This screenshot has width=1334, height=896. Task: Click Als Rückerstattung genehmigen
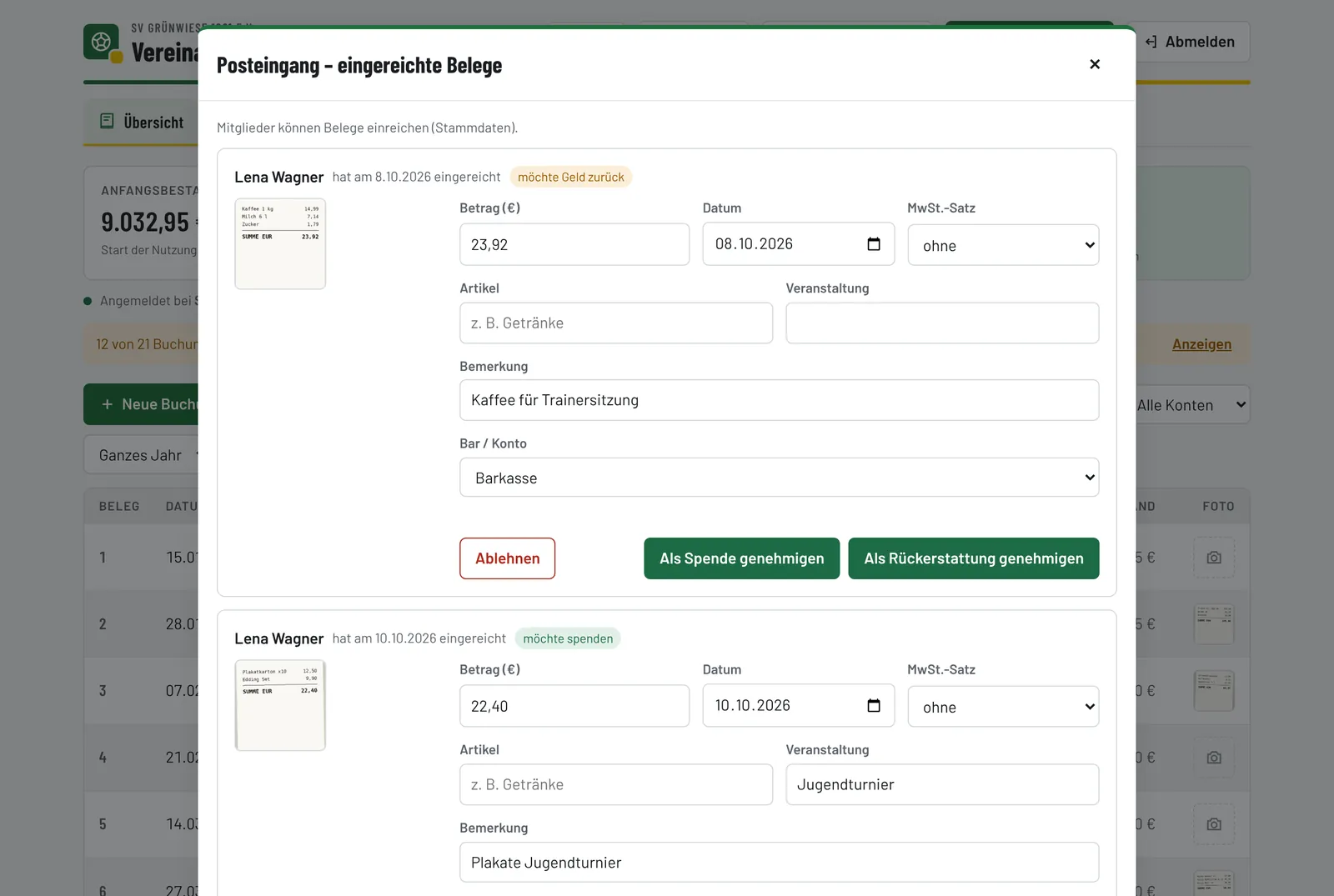click(x=974, y=558)
